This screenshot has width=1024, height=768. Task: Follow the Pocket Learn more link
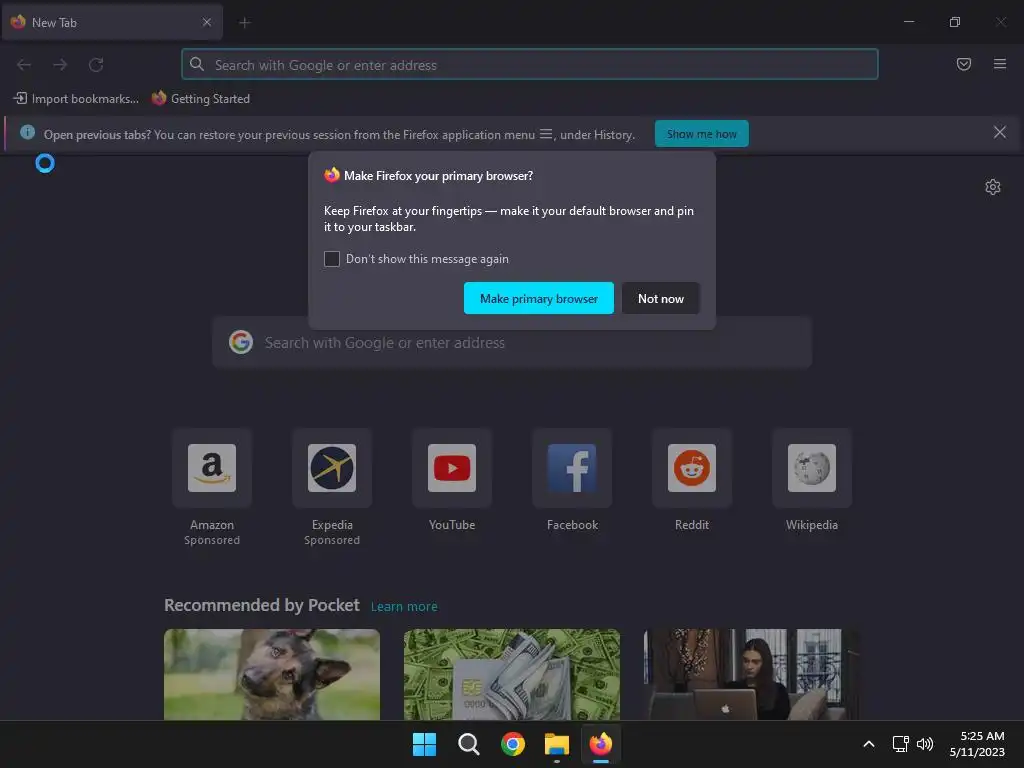coord(404,607)
